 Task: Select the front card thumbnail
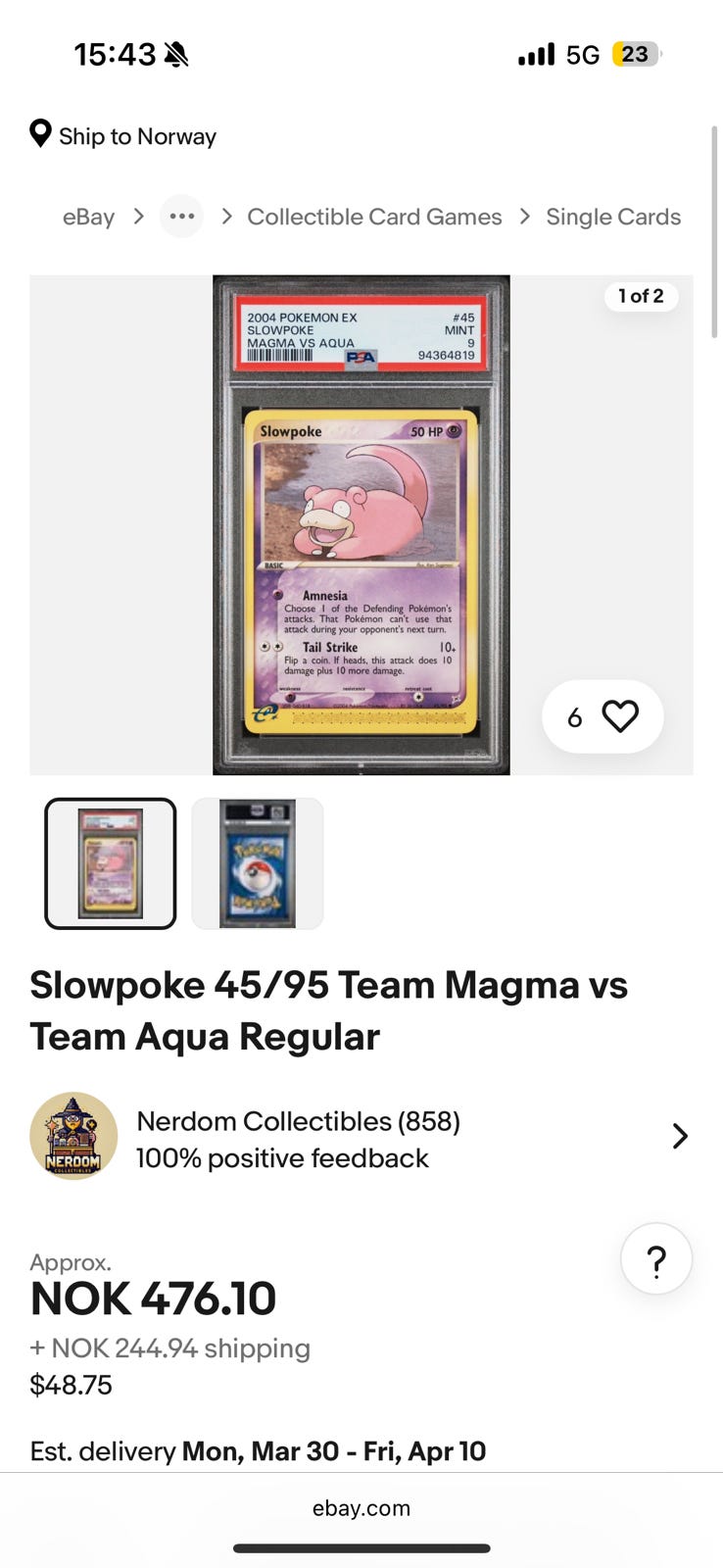(x=111, y=863)
